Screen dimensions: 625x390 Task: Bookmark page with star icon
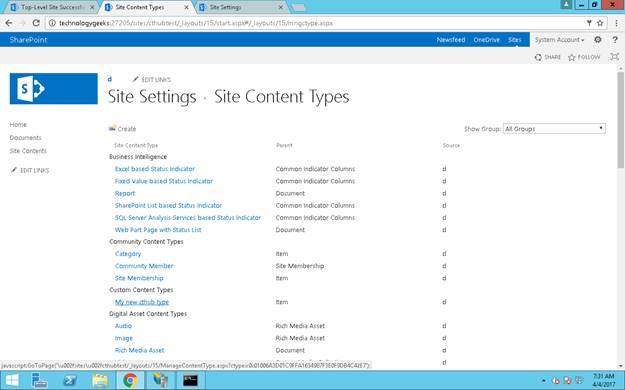[599, 23]
